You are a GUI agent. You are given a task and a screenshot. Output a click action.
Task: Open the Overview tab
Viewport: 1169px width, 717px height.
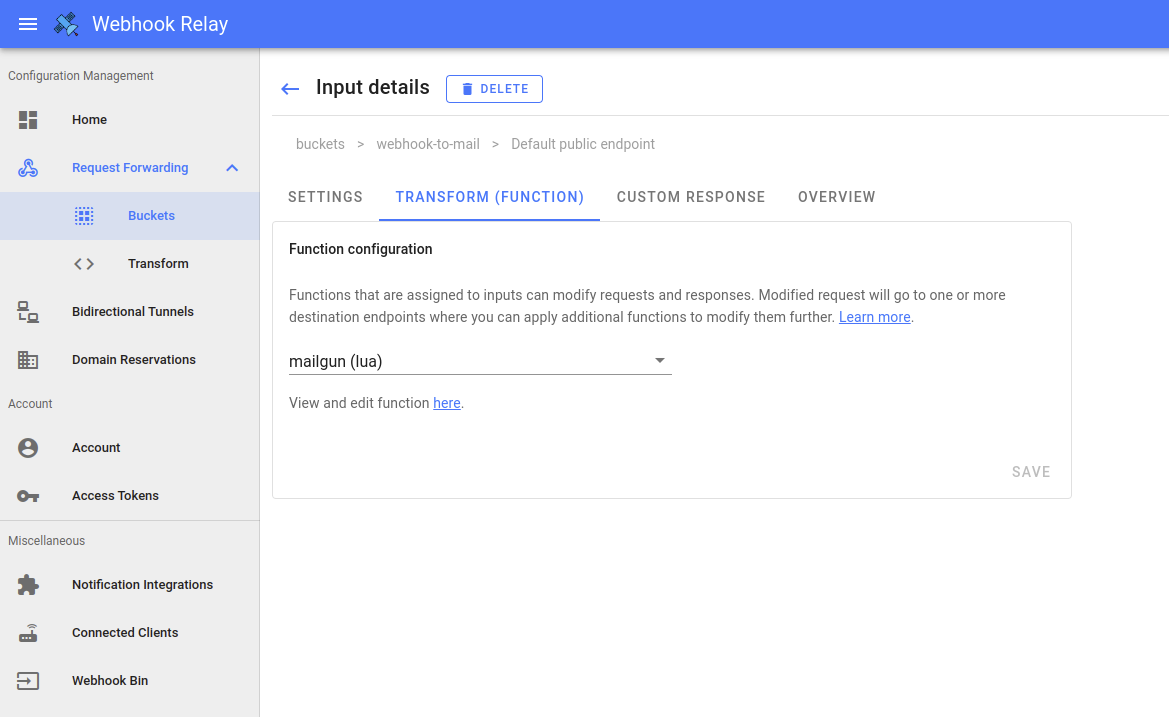tap(836, 197)
